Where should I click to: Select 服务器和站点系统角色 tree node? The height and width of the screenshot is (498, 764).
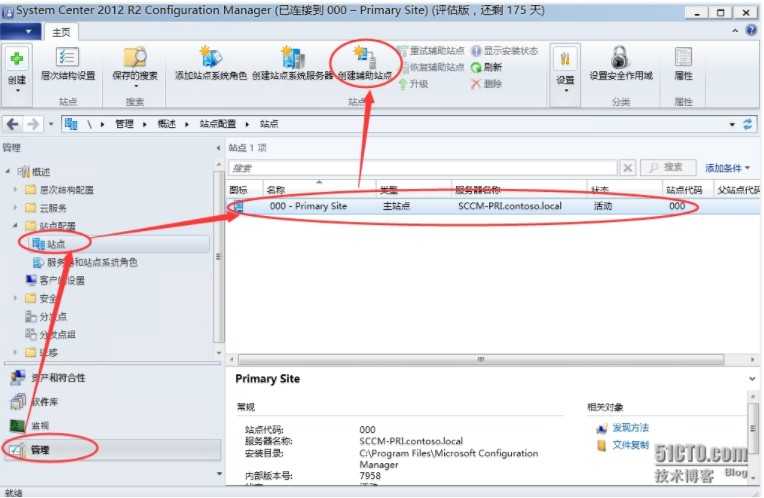click(85, 263)
